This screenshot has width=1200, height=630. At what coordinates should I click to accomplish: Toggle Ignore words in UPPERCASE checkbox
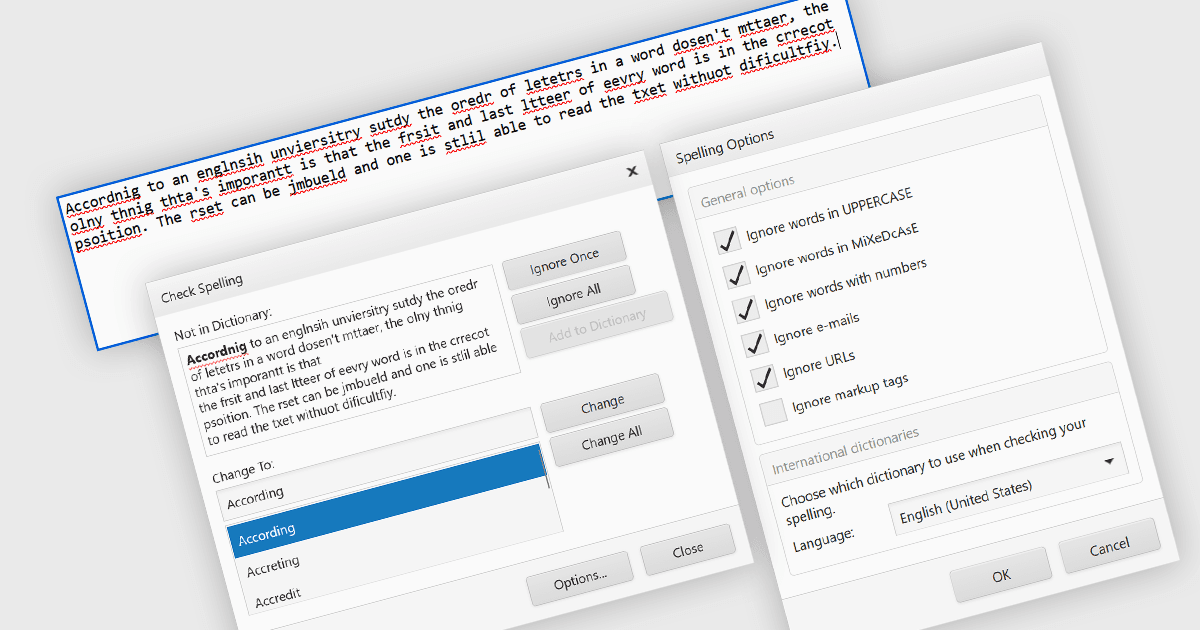727,241
